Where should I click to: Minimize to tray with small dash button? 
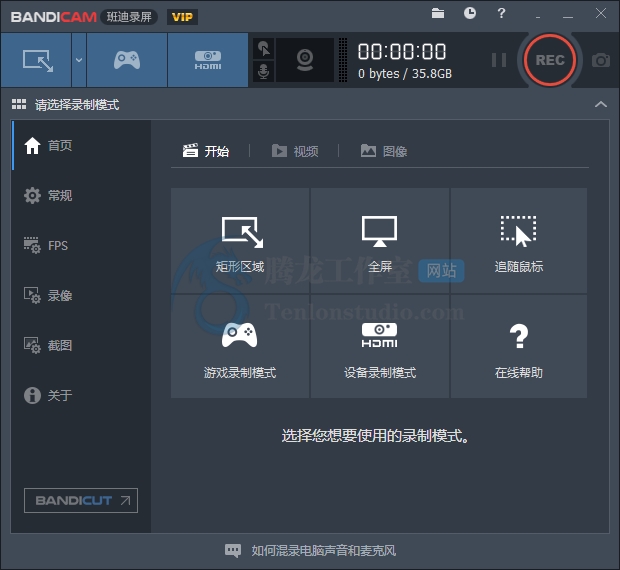tap(538, 17)
